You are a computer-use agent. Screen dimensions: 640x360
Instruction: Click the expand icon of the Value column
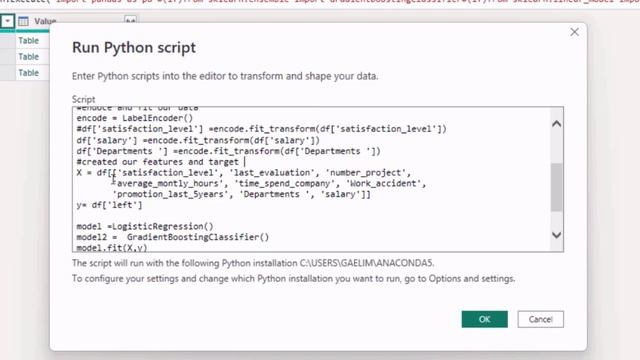[x=130, y=20]
